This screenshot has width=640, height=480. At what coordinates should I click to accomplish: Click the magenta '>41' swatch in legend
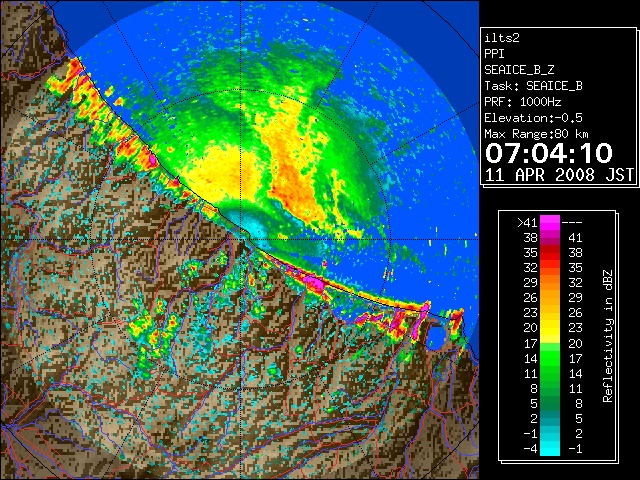(x=549, y=223)
